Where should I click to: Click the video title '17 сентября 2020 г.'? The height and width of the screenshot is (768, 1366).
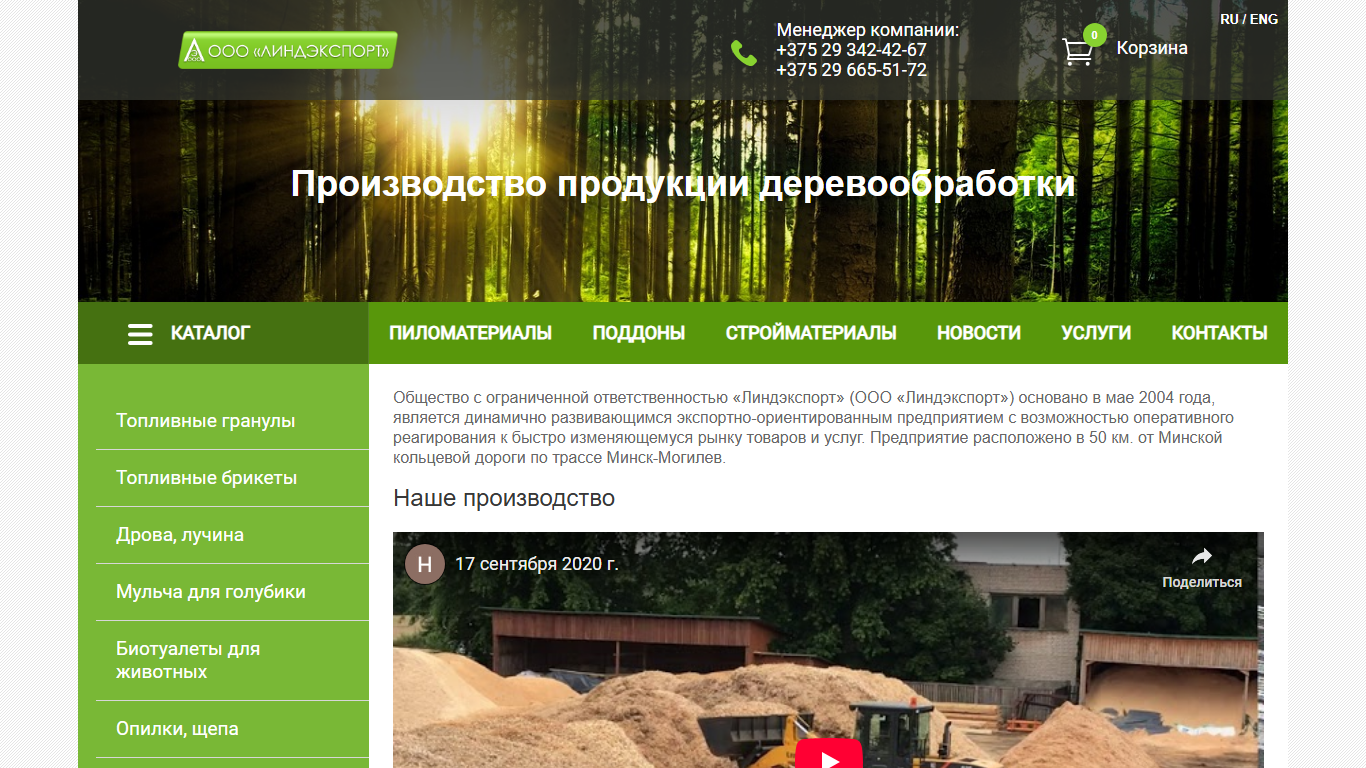pyautogui.click(x=537, y=564)
